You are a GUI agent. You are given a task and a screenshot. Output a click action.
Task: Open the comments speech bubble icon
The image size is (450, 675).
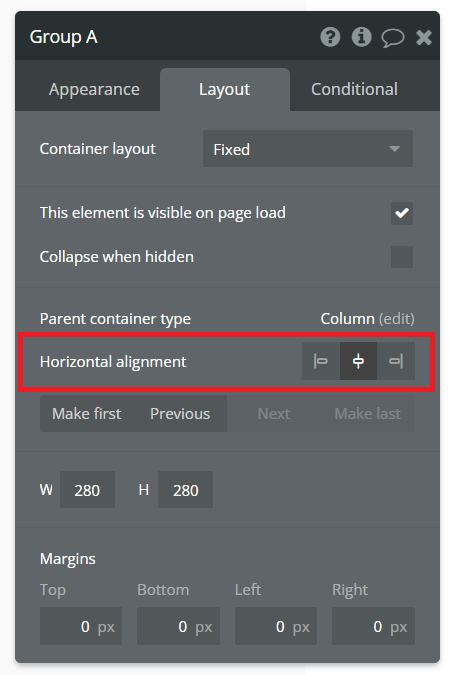point(392,37)
